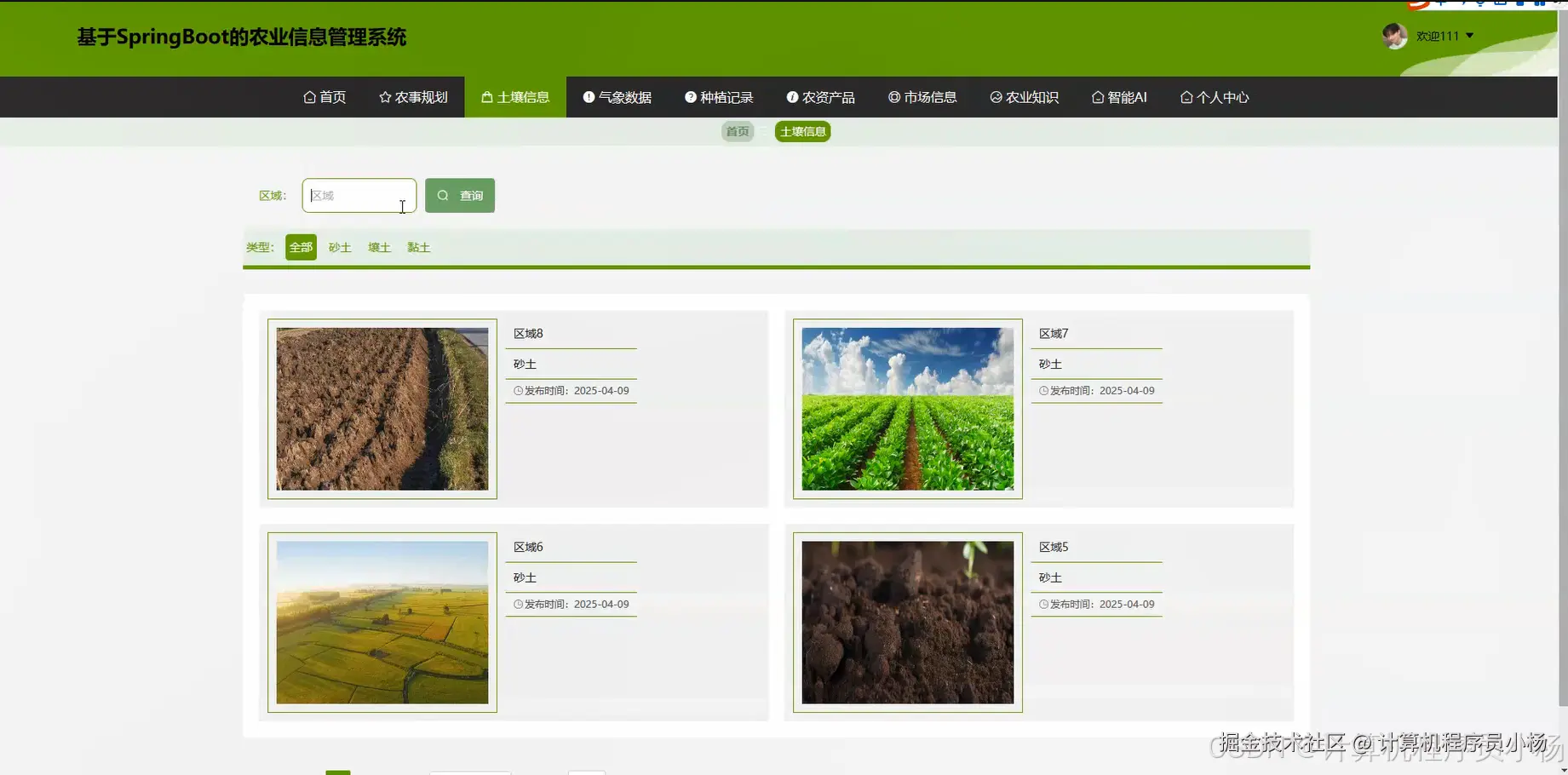The image size is (1568, 775).
Task: Click 区域5 publish date 2025-04-09
Action: pyautogui.click(x=1127, y=605)
